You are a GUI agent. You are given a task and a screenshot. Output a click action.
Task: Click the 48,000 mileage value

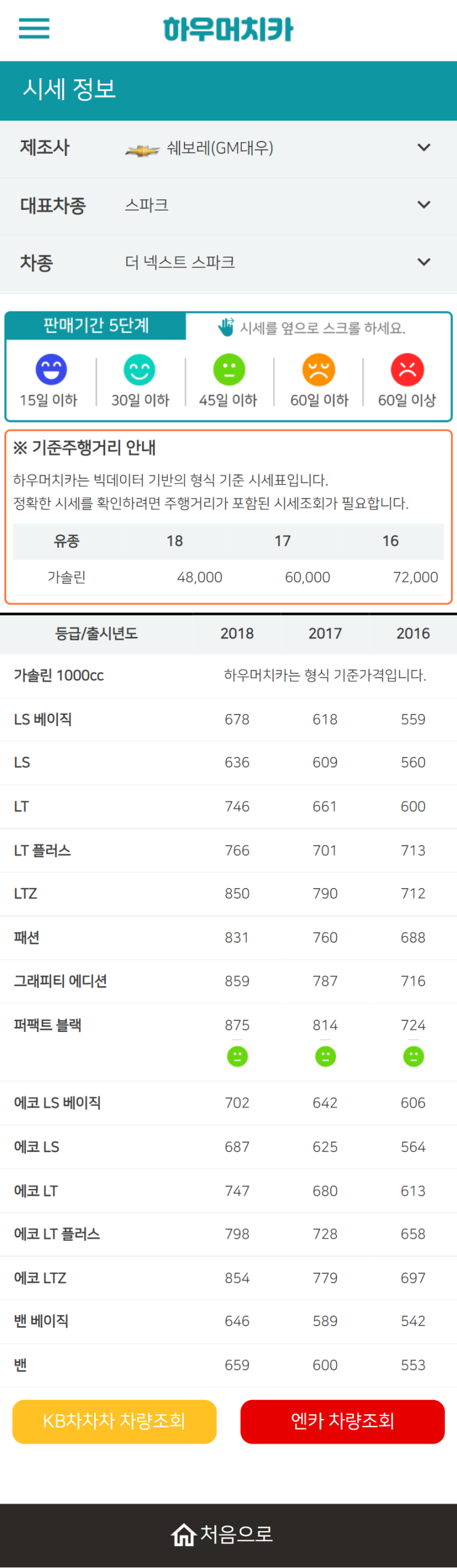point(200,577)
